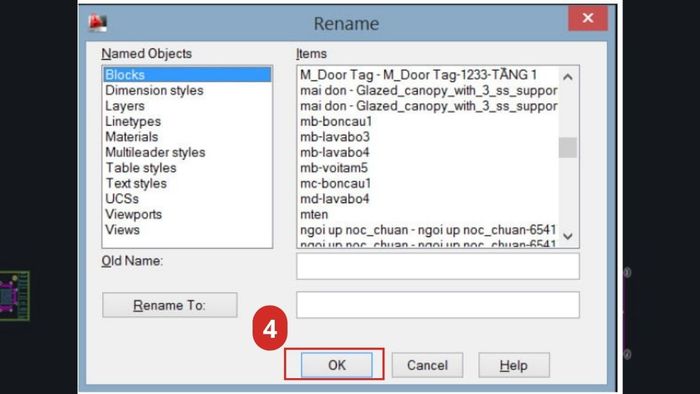The width and height of the screenshot is (700, 394).
Task: Pick Text styles from the list
Action: point(136,183)
